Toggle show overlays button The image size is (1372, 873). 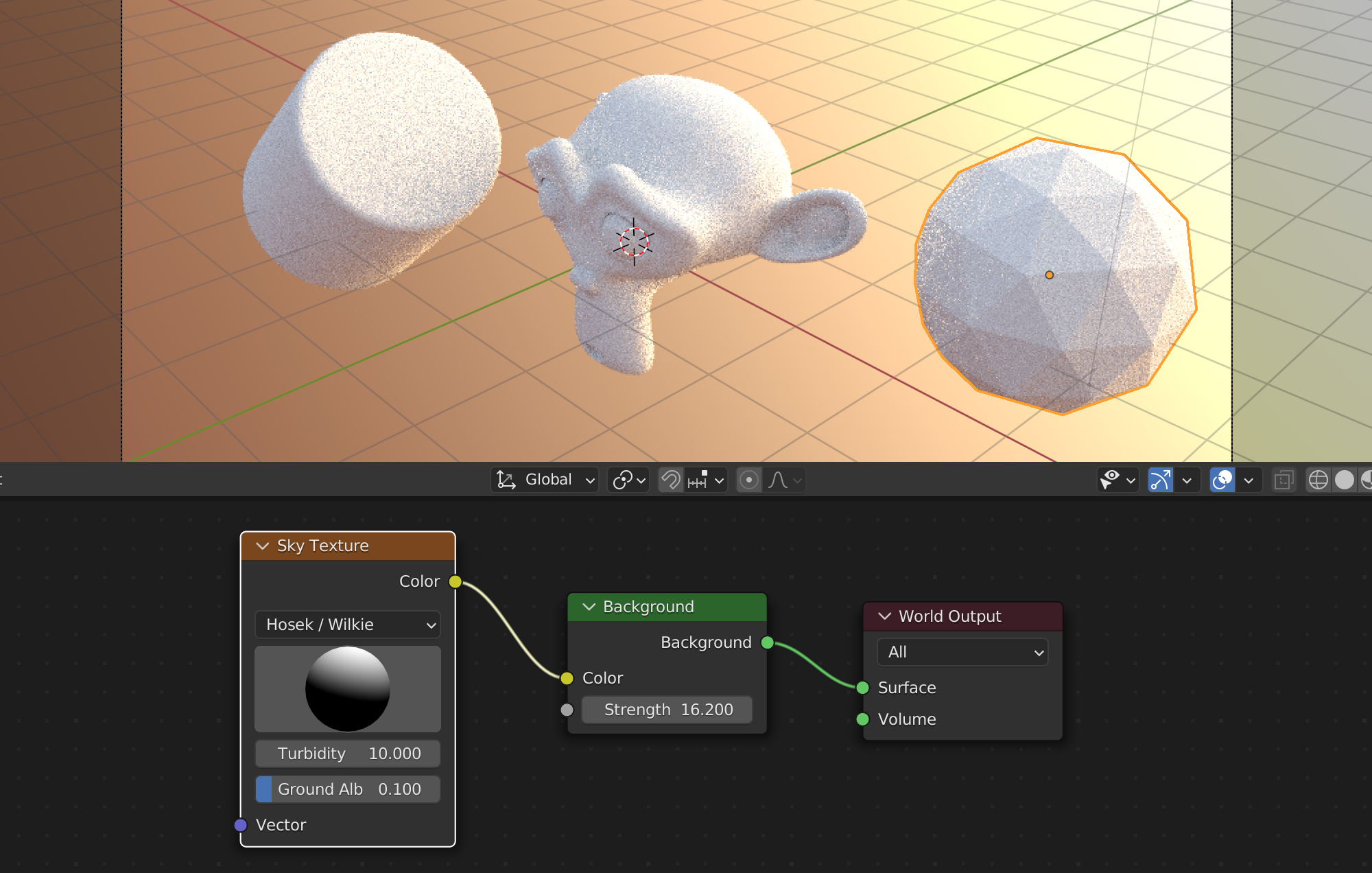1222,480
